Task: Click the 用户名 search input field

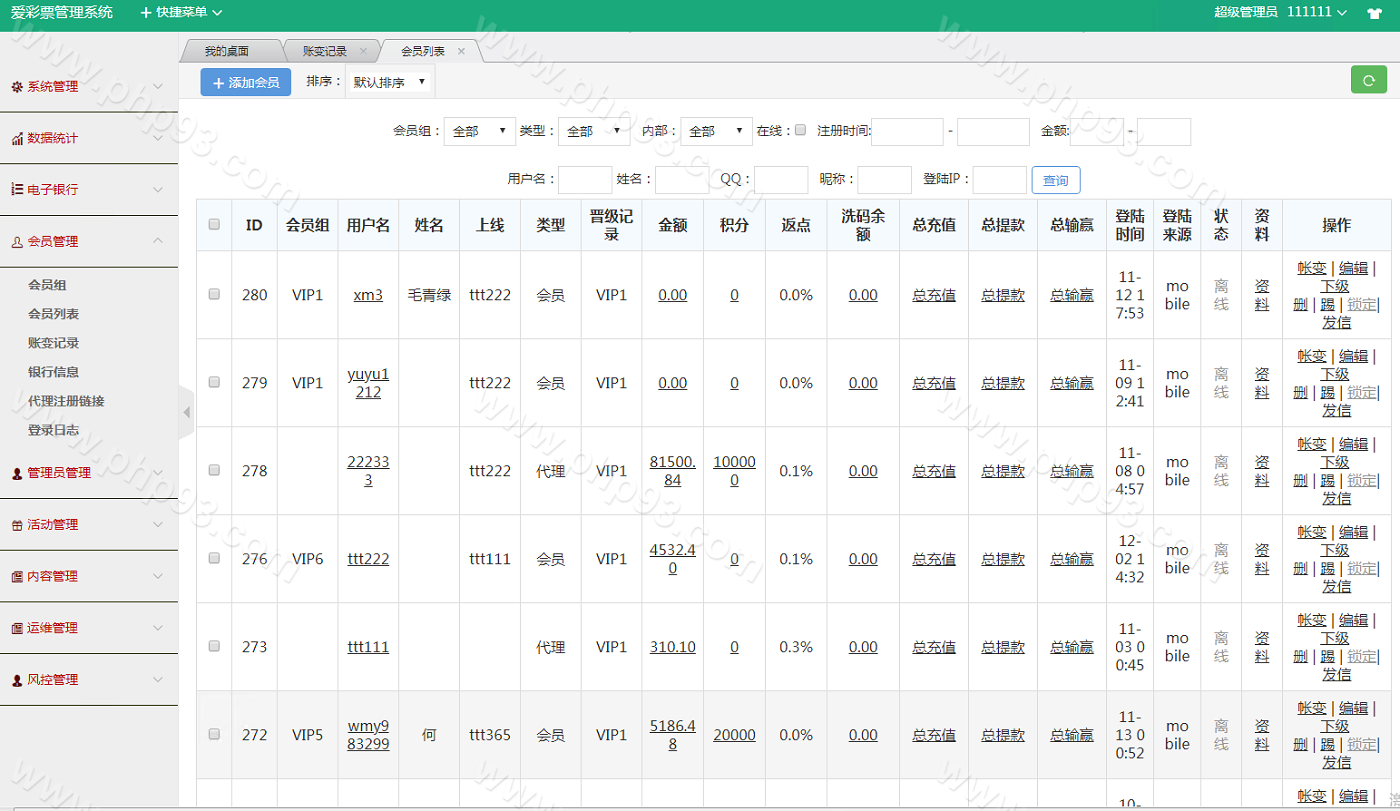Action: 584,180
